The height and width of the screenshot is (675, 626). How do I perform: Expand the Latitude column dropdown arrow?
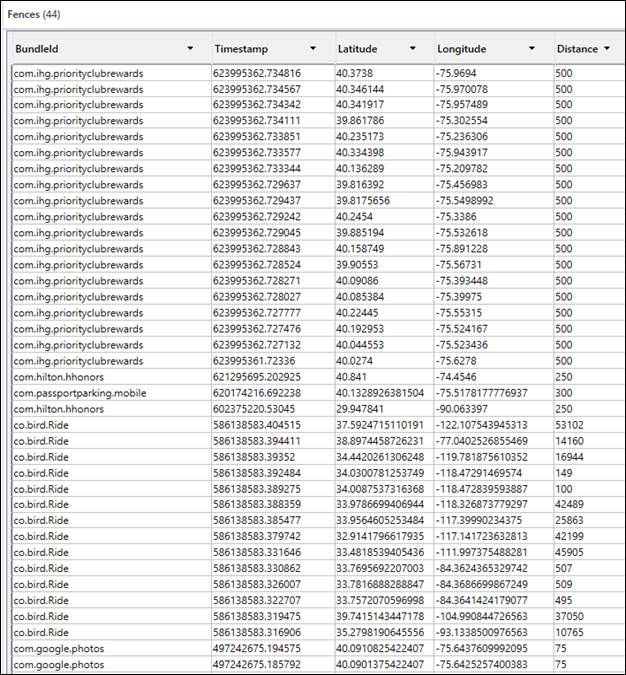(x=412, y=49)
